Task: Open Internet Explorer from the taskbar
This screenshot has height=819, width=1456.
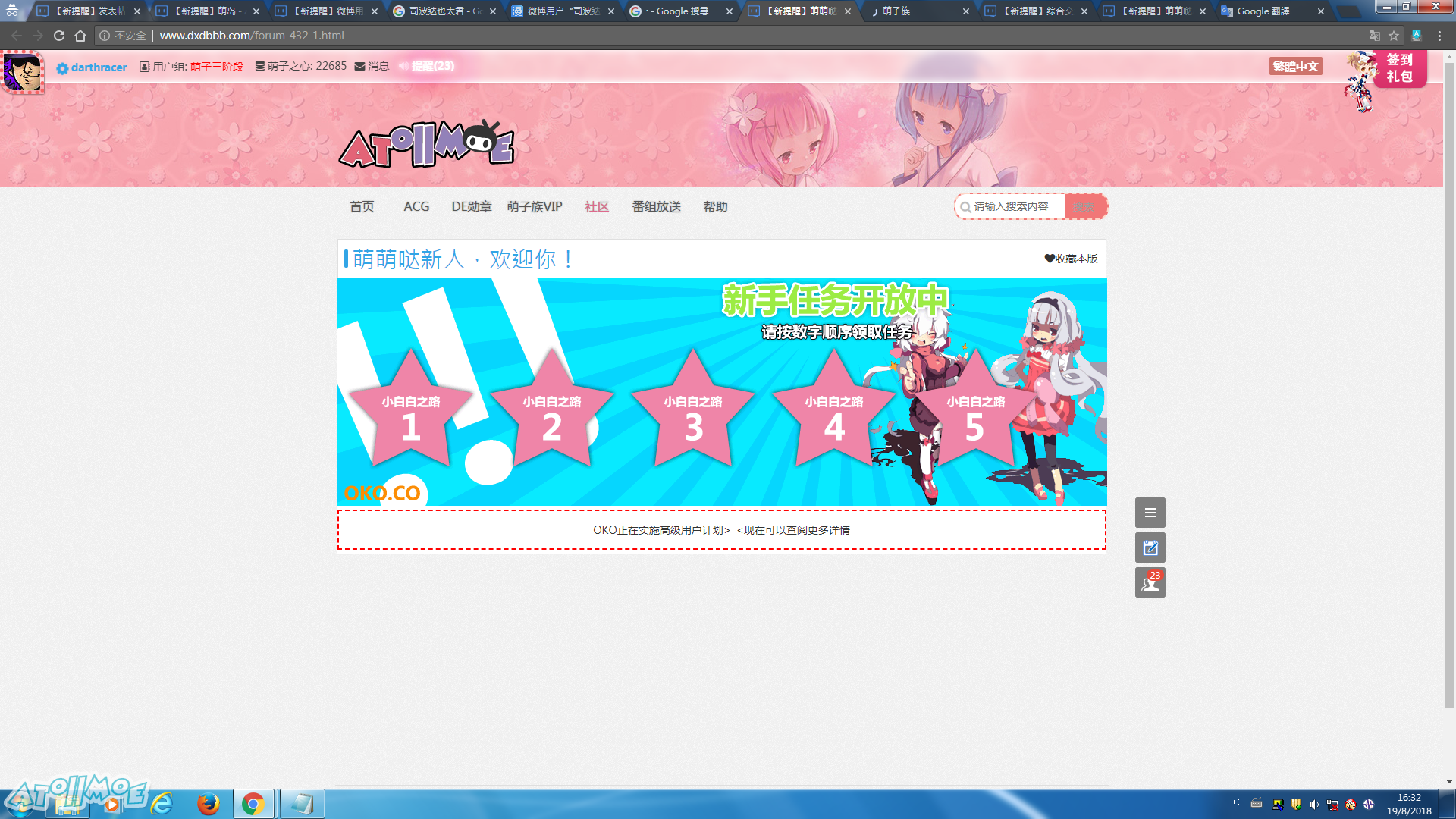Action: pyautogui.click(x=162, y=804)
